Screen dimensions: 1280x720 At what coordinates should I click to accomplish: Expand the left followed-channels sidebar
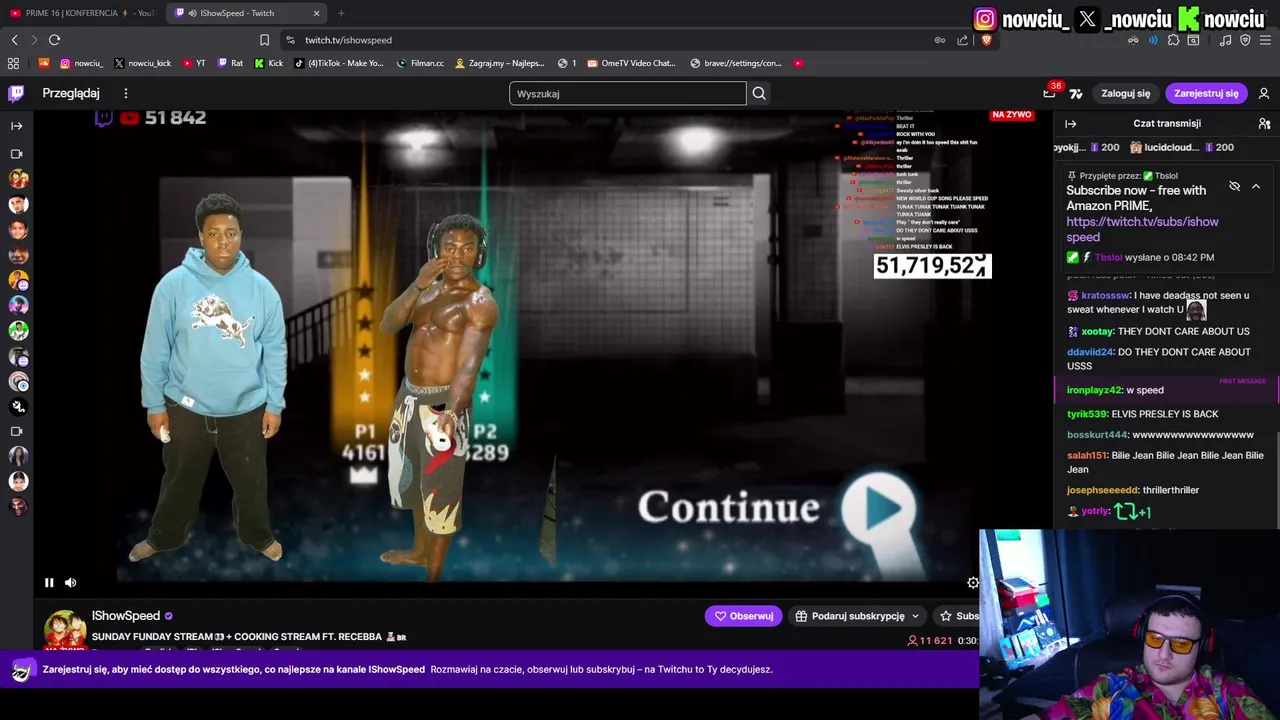pos(16,126)
